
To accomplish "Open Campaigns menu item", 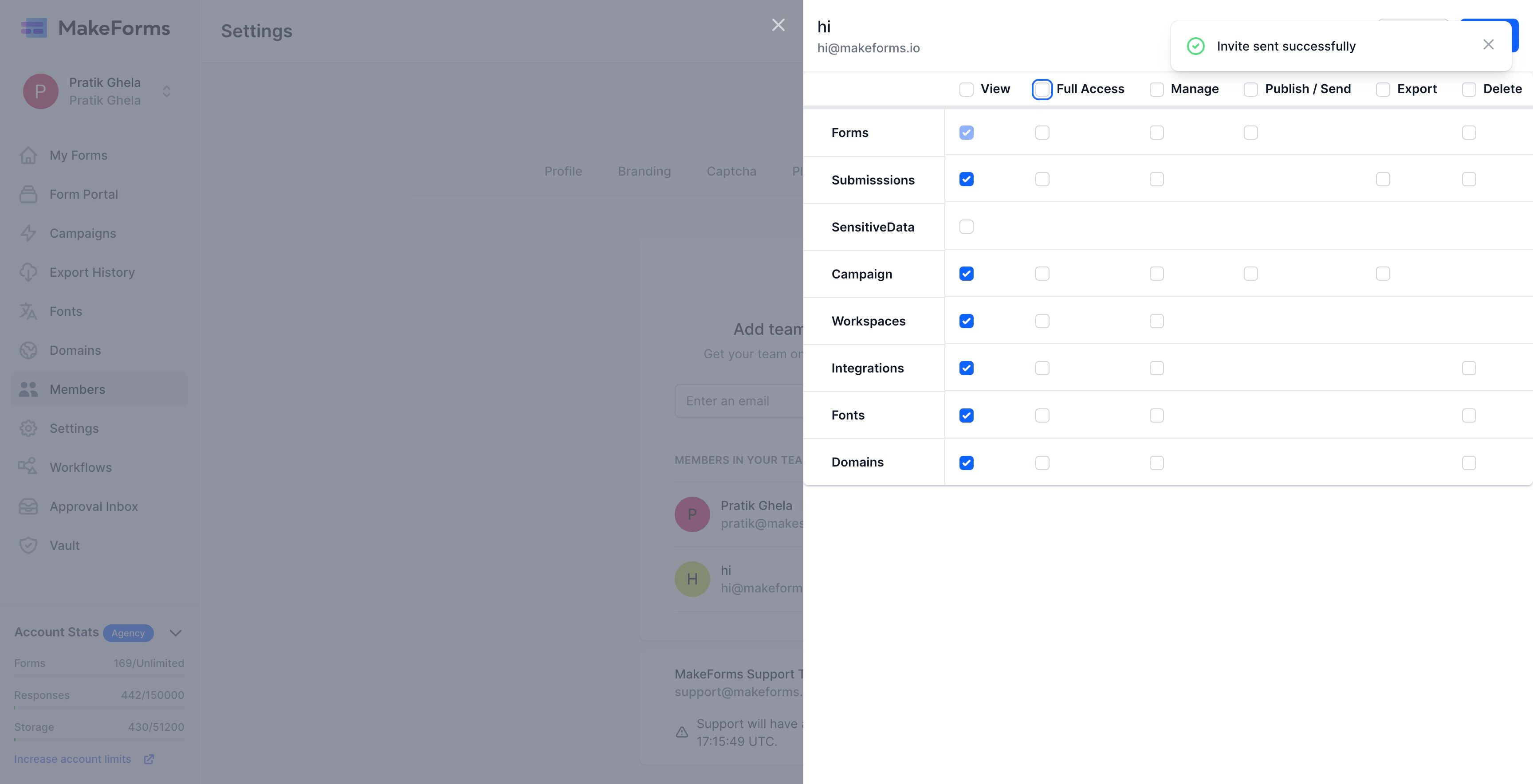I will [99, 233].
